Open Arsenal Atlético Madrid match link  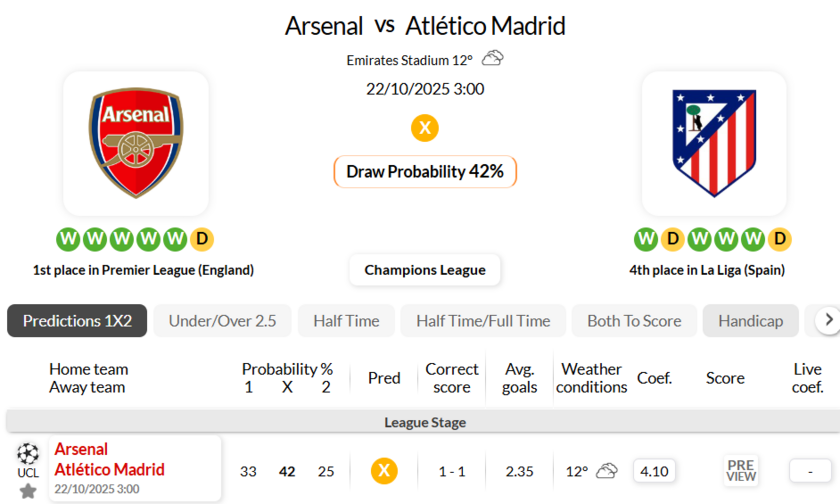(x=109, y=460)
